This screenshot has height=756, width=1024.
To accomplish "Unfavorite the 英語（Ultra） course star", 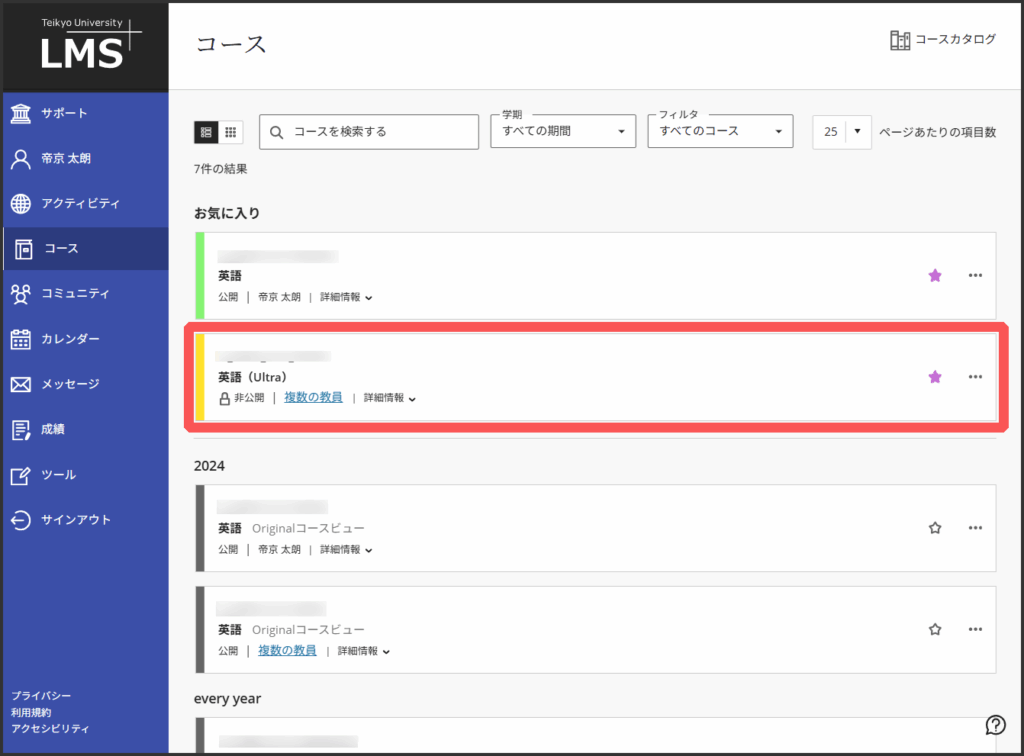I will [935, 377].
